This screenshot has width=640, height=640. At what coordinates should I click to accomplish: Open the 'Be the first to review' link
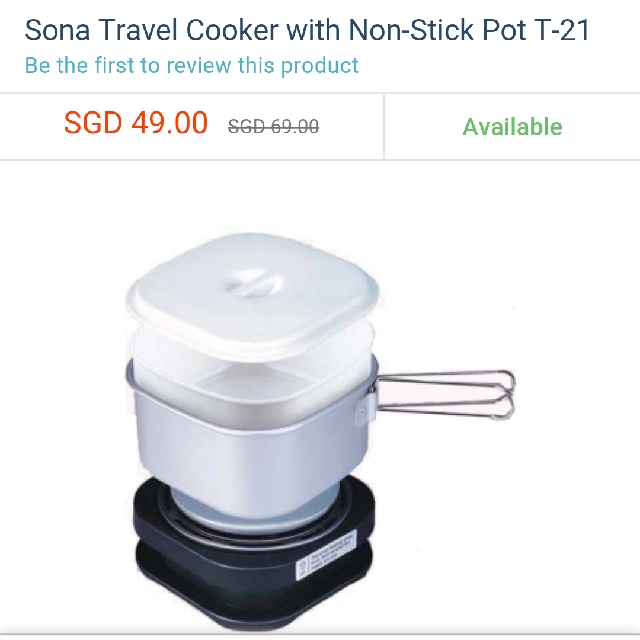pos(191,65)
